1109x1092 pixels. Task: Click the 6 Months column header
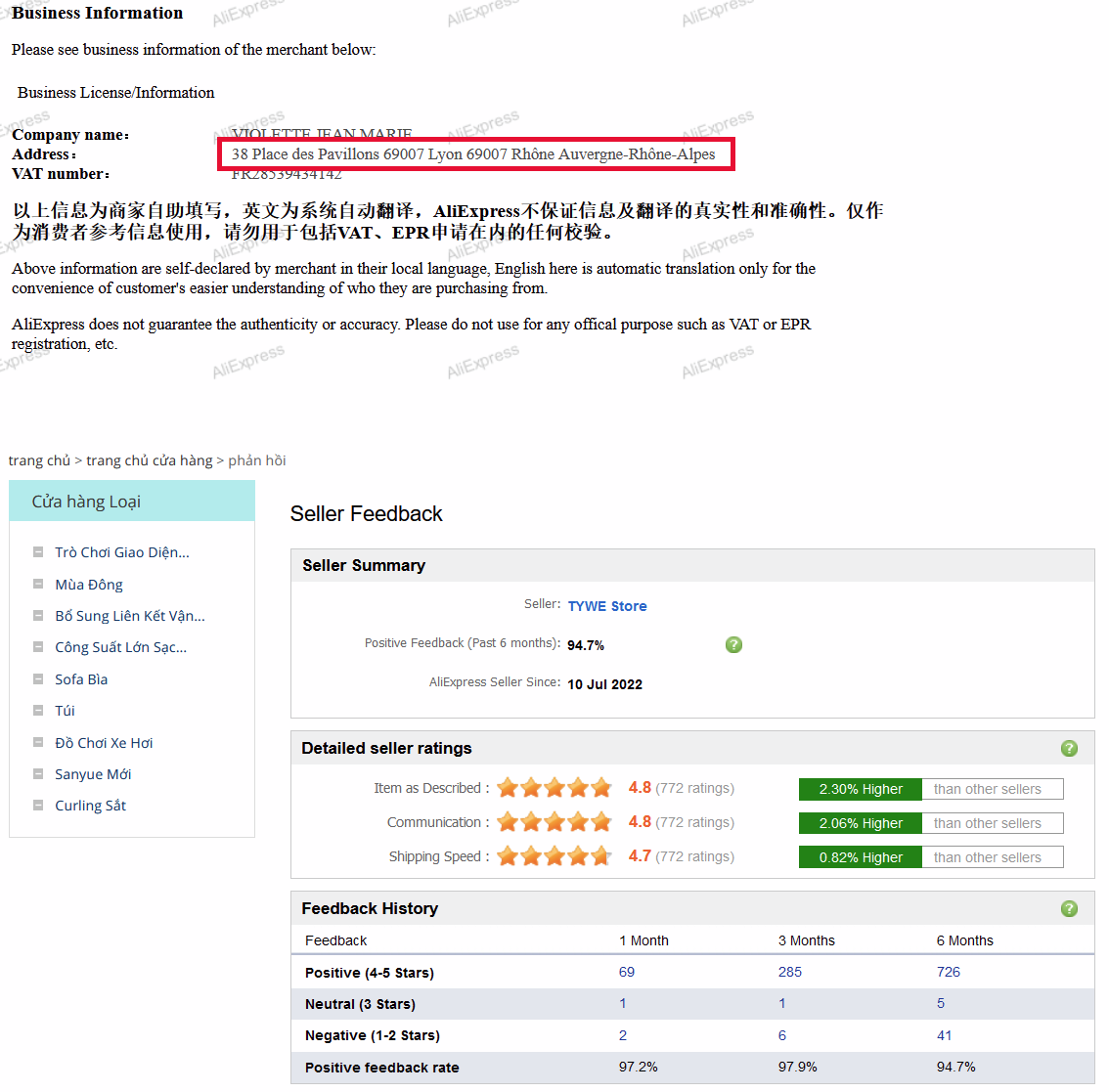[x=964, y=940]
